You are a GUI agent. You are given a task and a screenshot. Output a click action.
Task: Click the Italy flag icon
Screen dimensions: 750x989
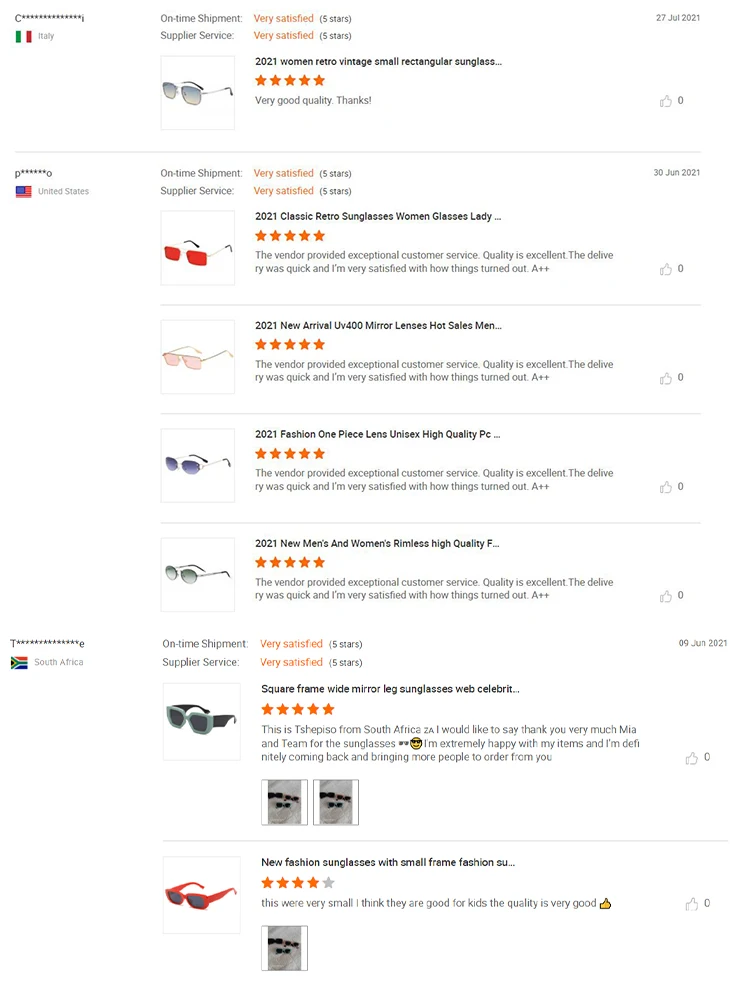point(23,36)
